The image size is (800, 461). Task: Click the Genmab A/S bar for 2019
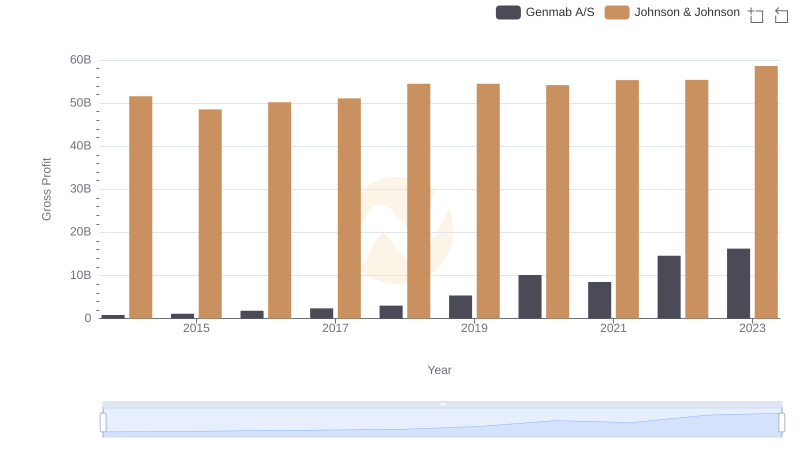(460, 307)
